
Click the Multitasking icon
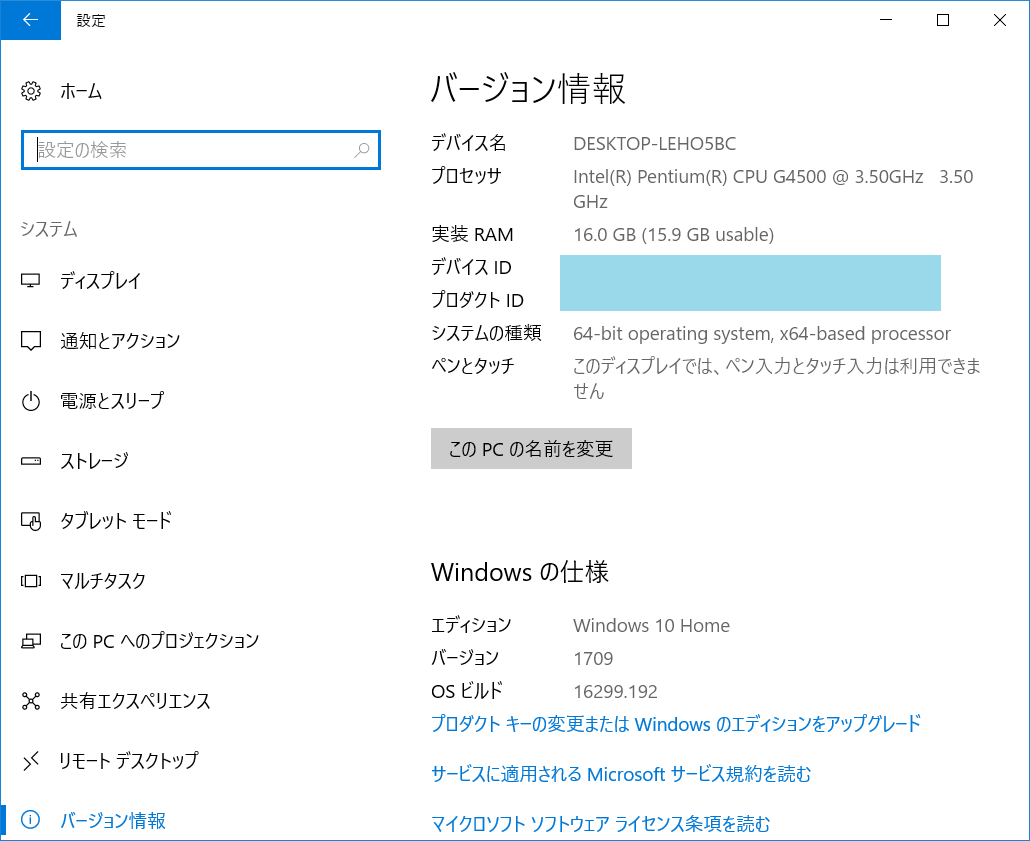pyautogui.click(x=31, y=581)
